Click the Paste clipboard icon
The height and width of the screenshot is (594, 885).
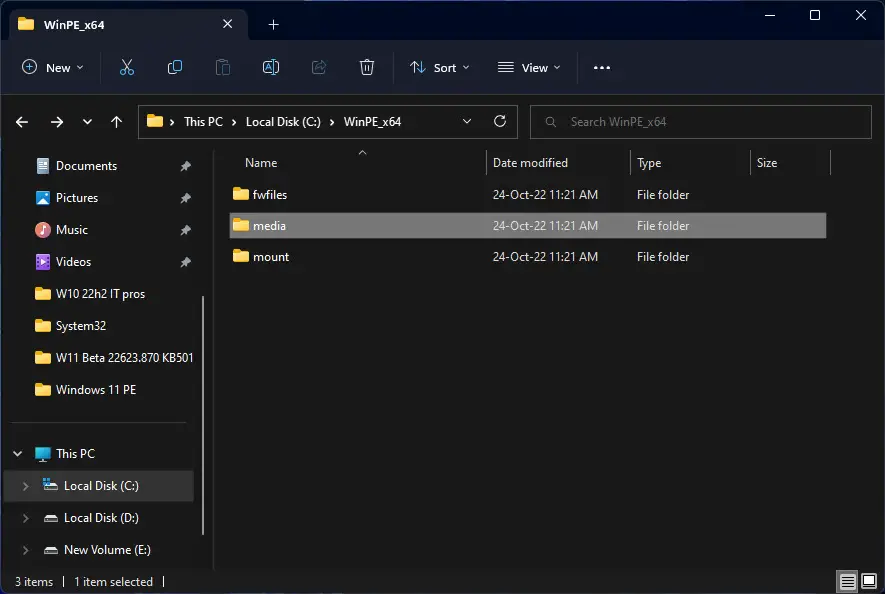[223, 67]
